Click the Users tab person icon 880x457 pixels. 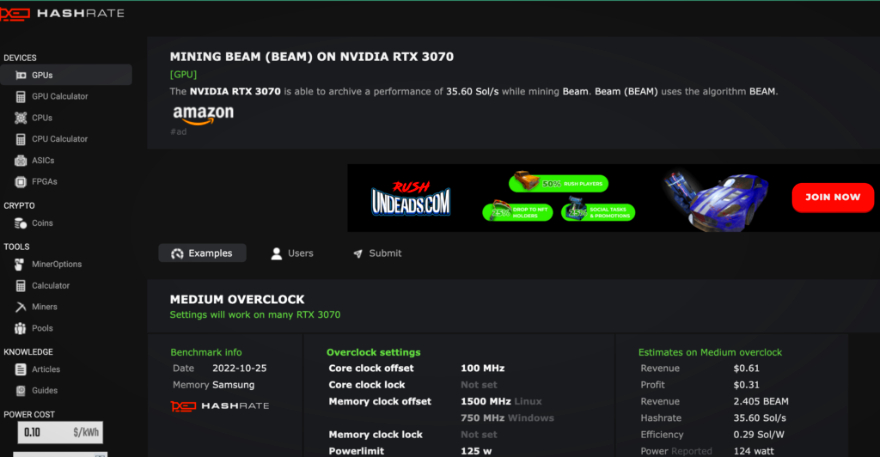tap(276, 254)
